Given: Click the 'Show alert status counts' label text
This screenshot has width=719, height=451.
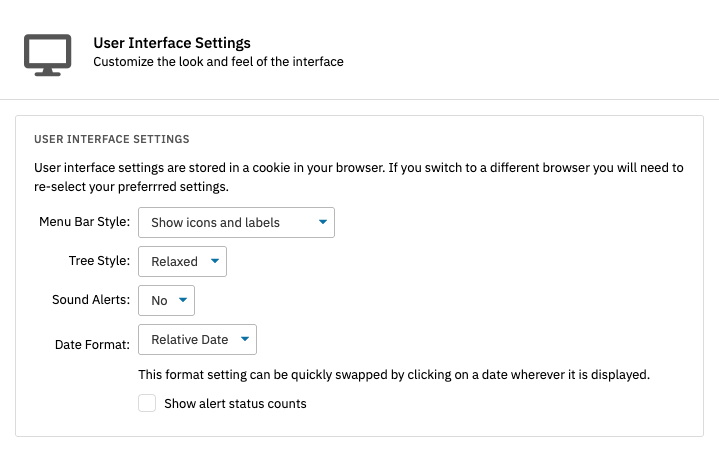Looking at the screenshot, I should tap(235, 404).
